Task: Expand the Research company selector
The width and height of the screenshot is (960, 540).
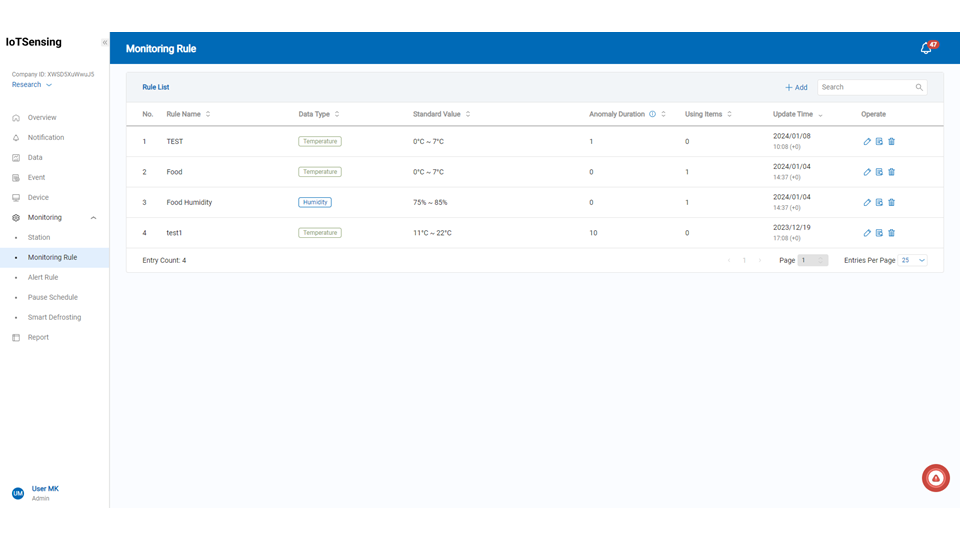Action: [x=32, y=85]
